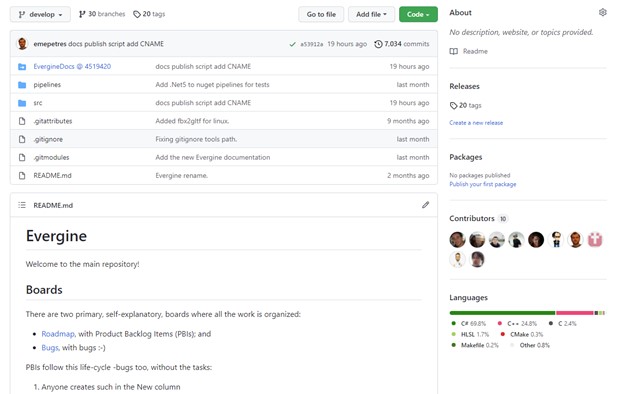Click the README.md file icon in list
Image resolution: width=624 pixels, height=394 pixels.
coord(22,176)
